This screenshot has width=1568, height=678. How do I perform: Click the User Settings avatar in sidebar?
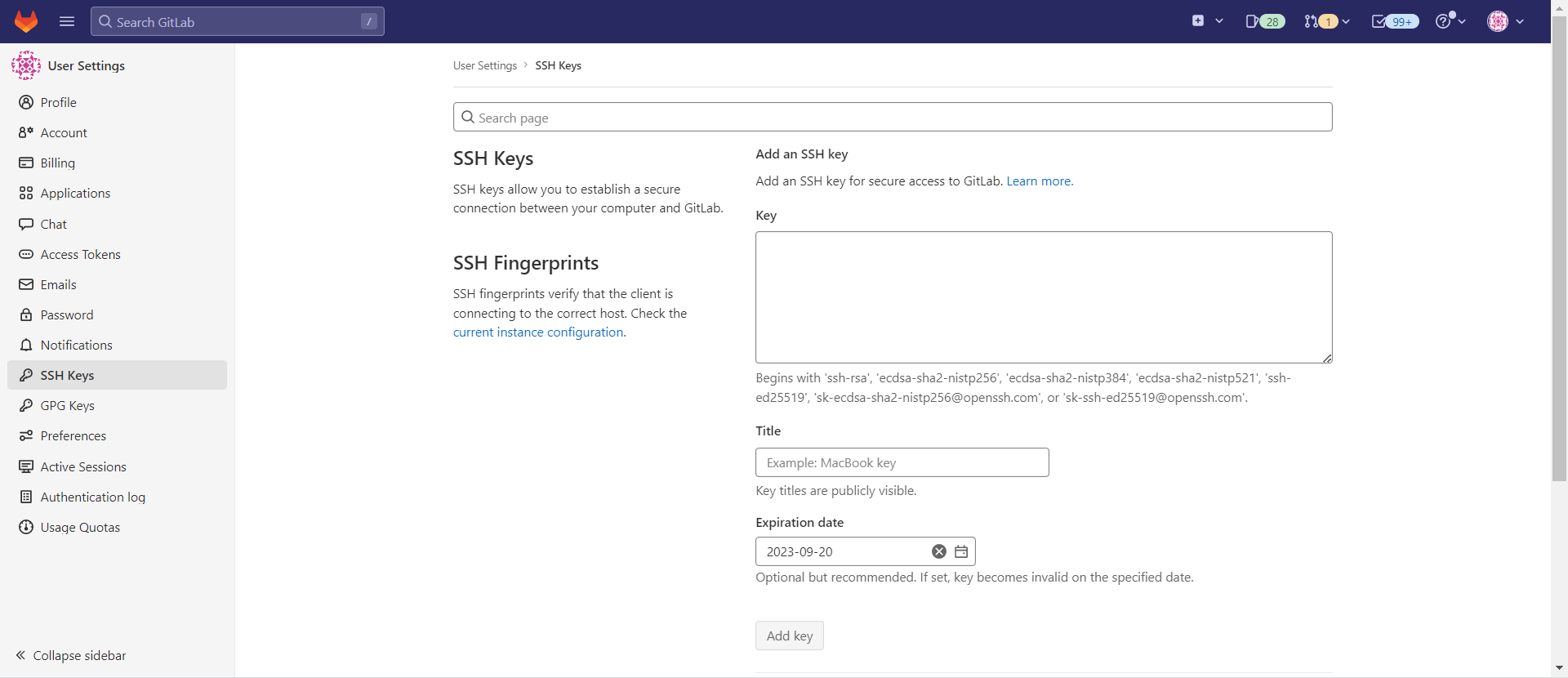coord(26,65)
